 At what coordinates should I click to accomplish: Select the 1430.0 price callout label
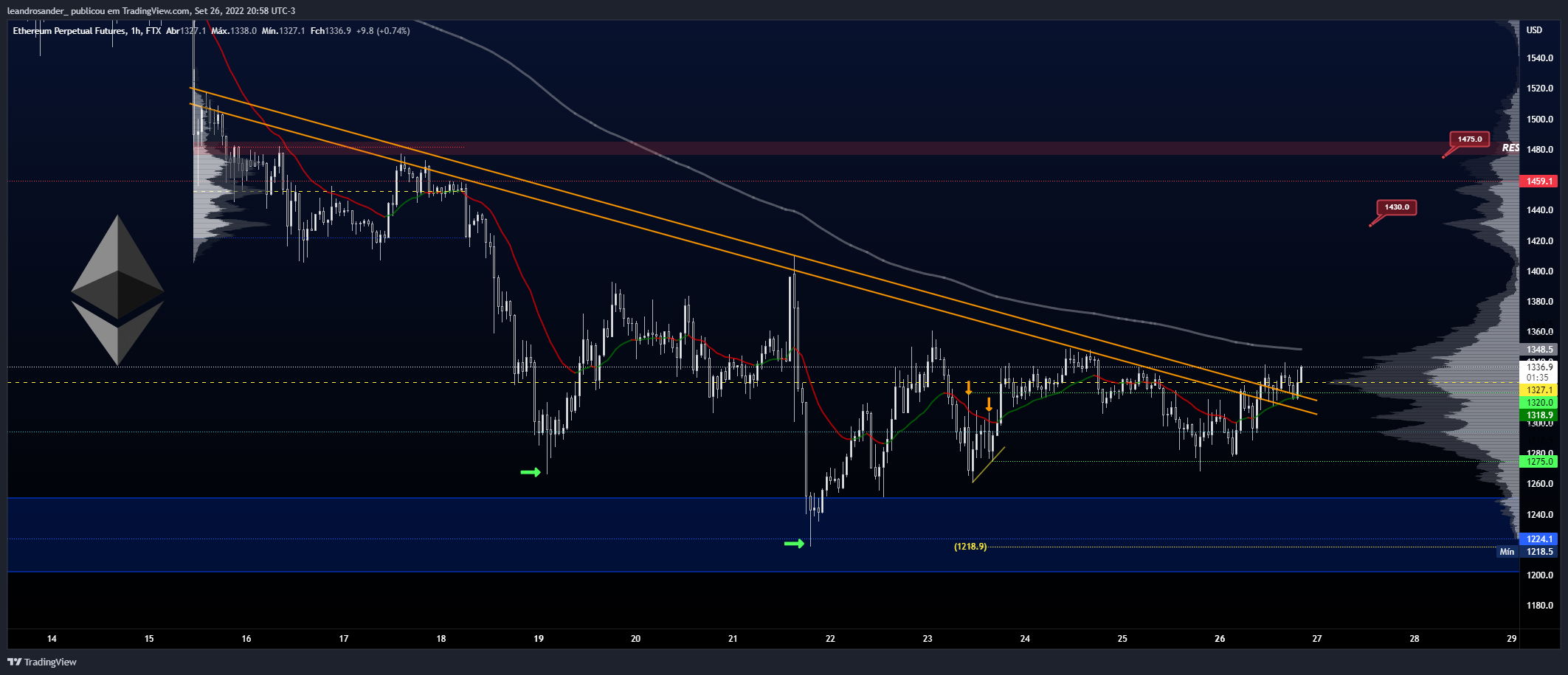click(1396, 207)
